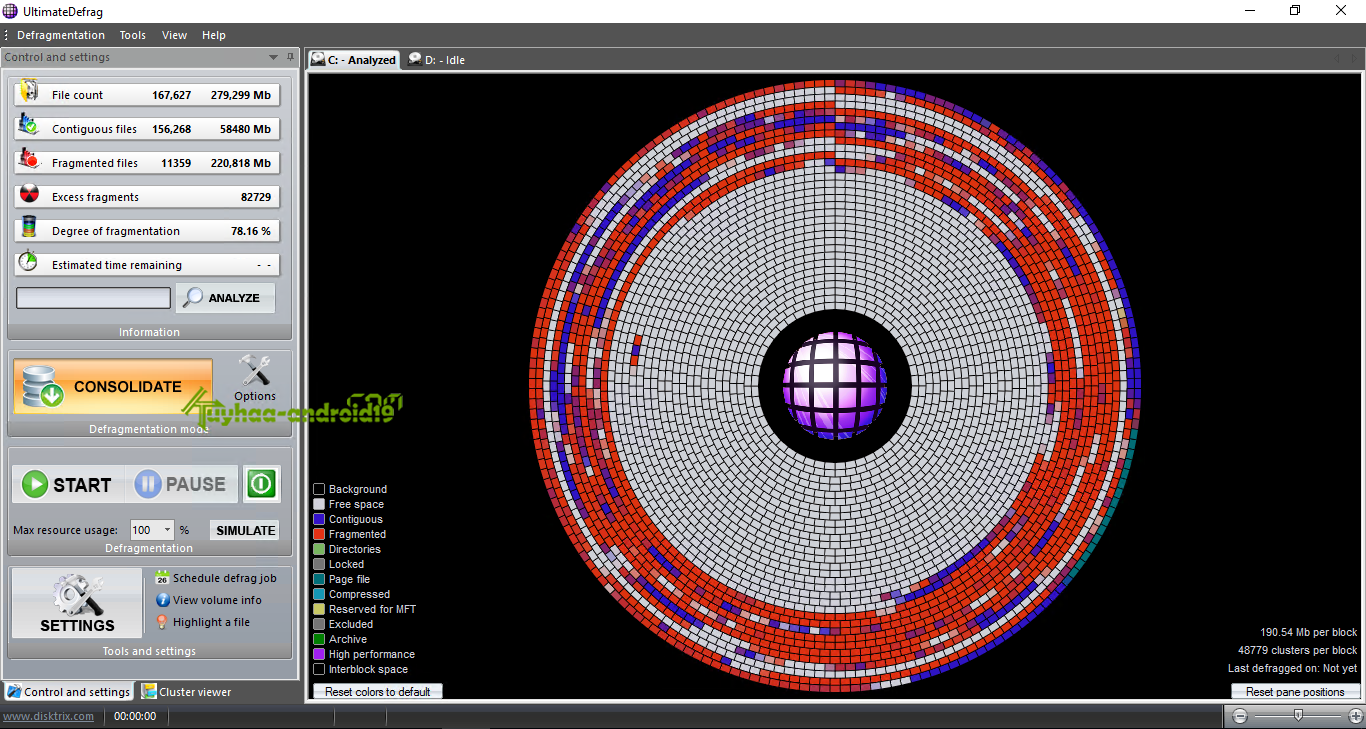The width and height of the screenshot is (1366, 729).
Task: Open Schedule defrag job
Action: (x=216, y=578)
